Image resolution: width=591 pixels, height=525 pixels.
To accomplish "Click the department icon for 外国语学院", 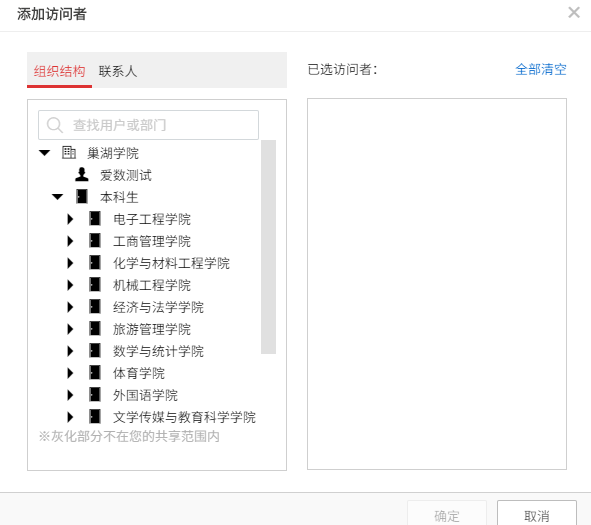I will point(95,394).
